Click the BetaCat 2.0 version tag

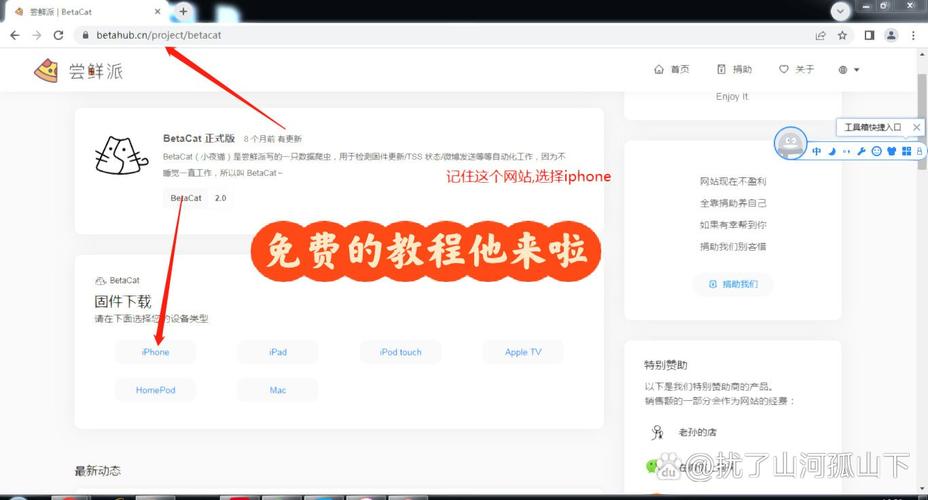pos(198,198)
